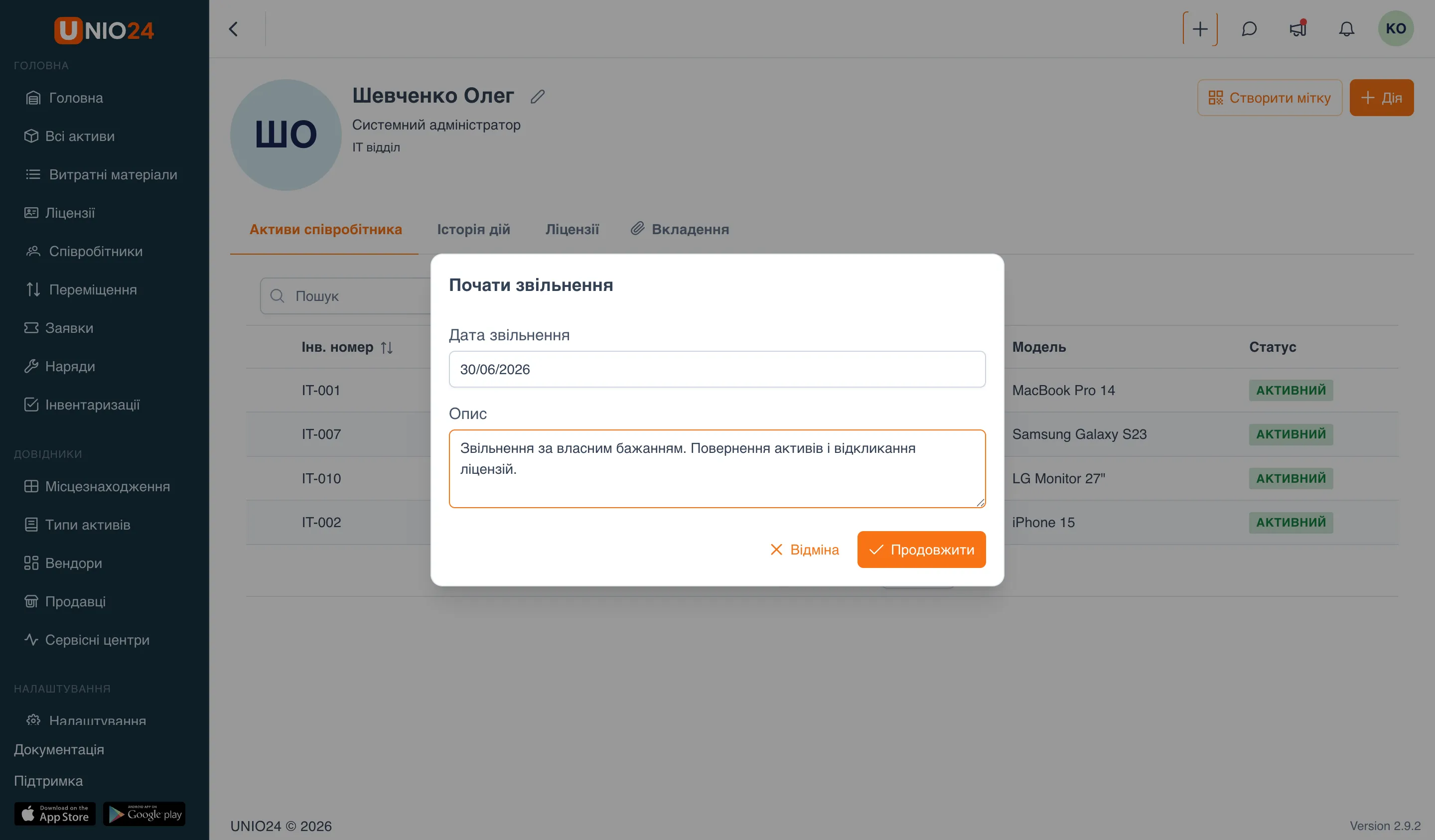Click the Google Play badge
The height and width of the screenshot is (840, 1435).
(x=144, y=814)
